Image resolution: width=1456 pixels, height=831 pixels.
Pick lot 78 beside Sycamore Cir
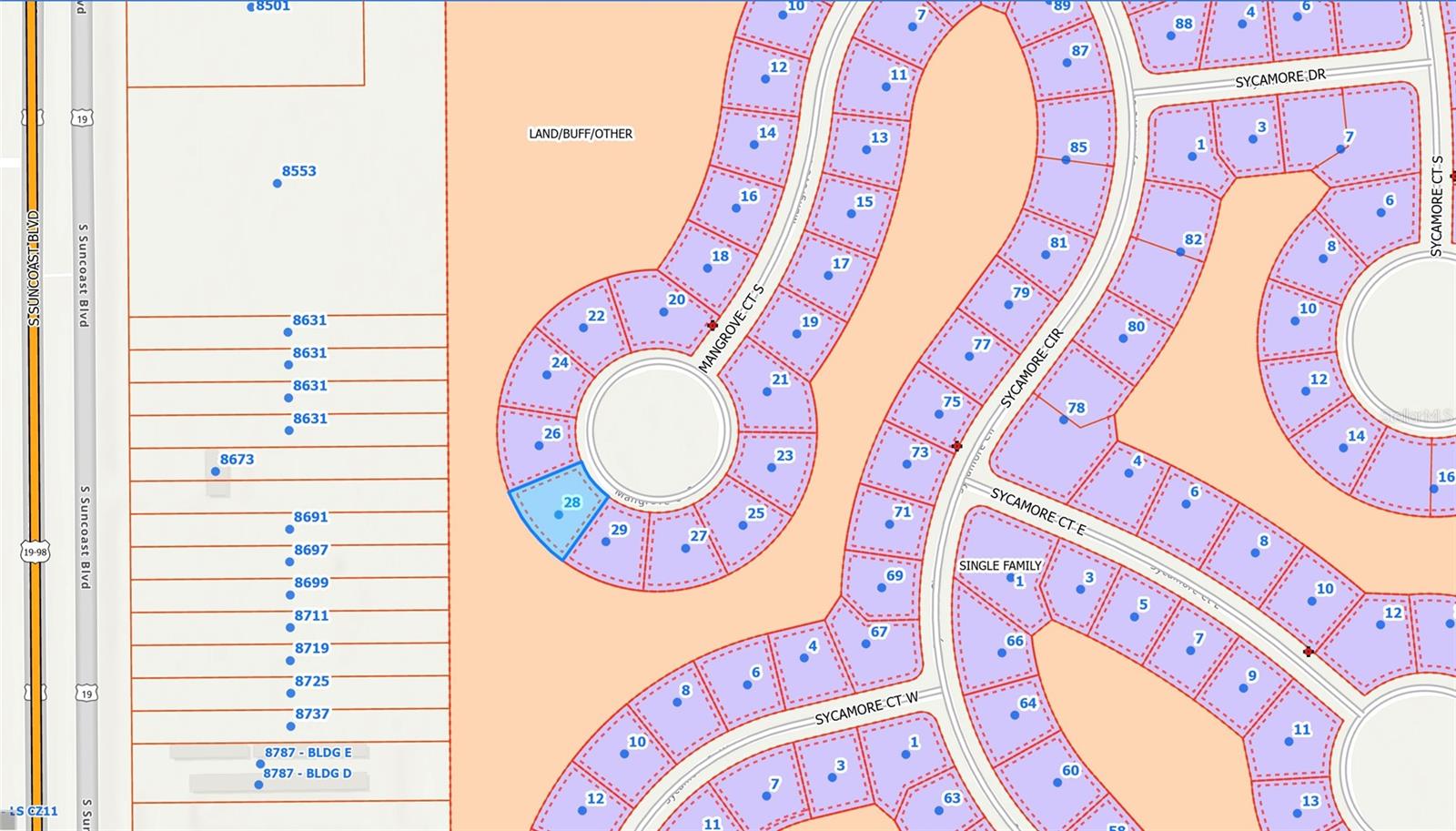click(1070, 411)
